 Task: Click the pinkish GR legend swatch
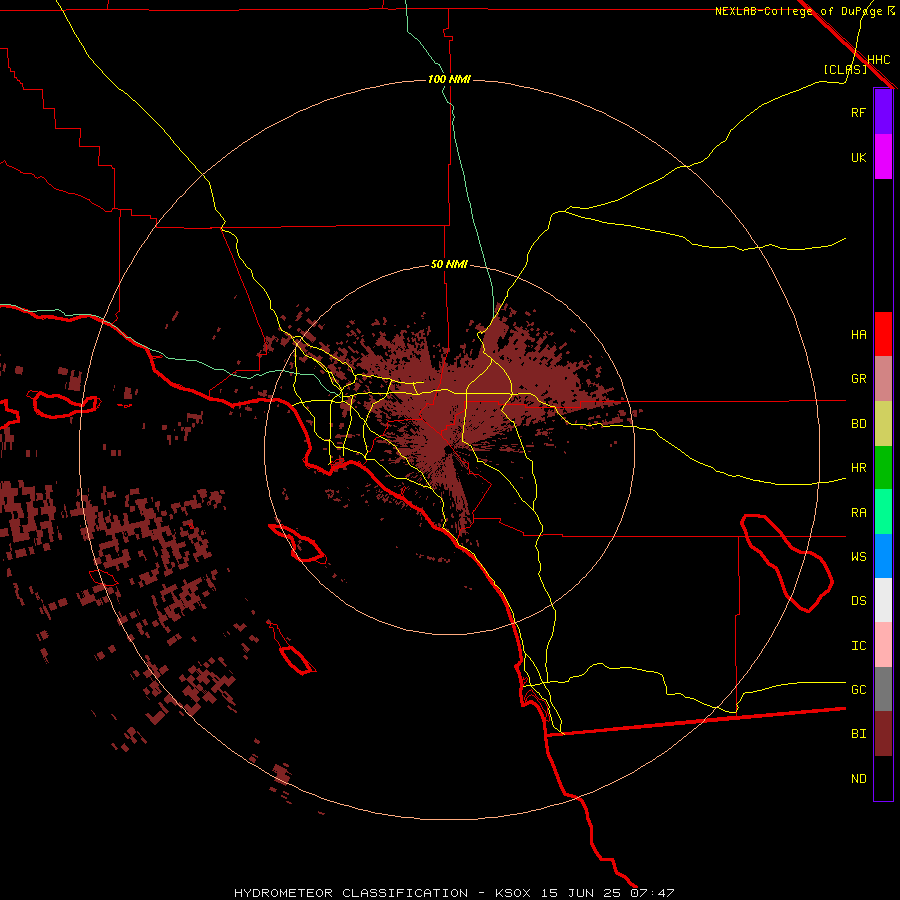883,379
